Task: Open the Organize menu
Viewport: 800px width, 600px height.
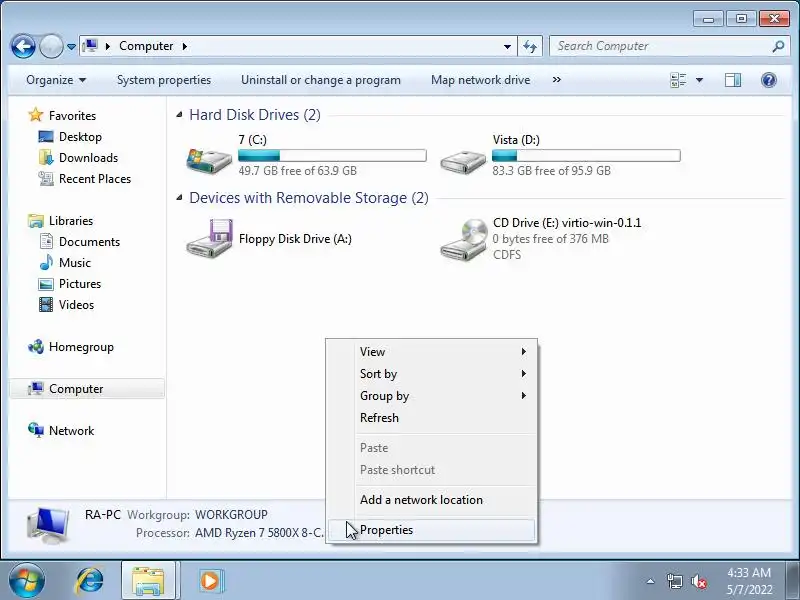Action: click(56, 80)
